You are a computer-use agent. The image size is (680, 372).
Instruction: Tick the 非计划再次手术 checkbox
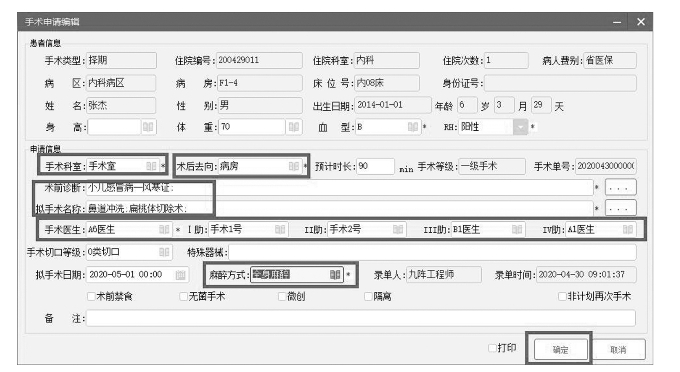(562, 297)
